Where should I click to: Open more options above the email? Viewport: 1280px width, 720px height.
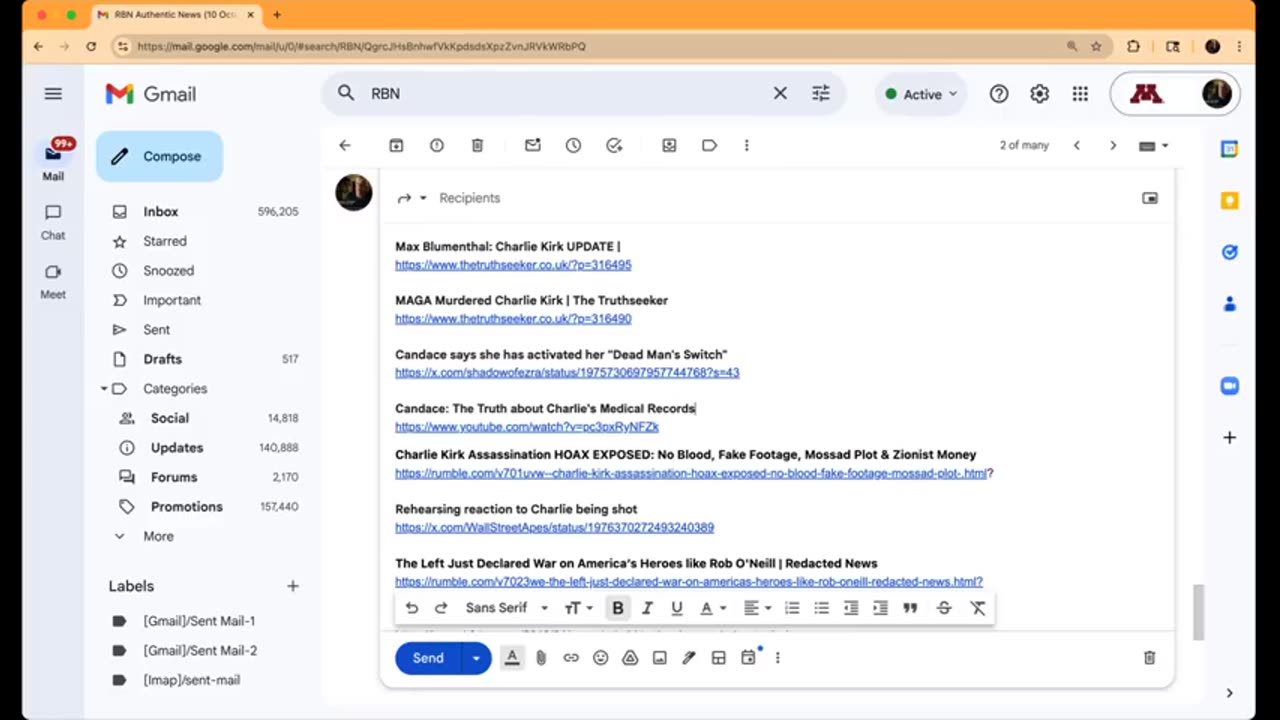[x=746, y=145]
